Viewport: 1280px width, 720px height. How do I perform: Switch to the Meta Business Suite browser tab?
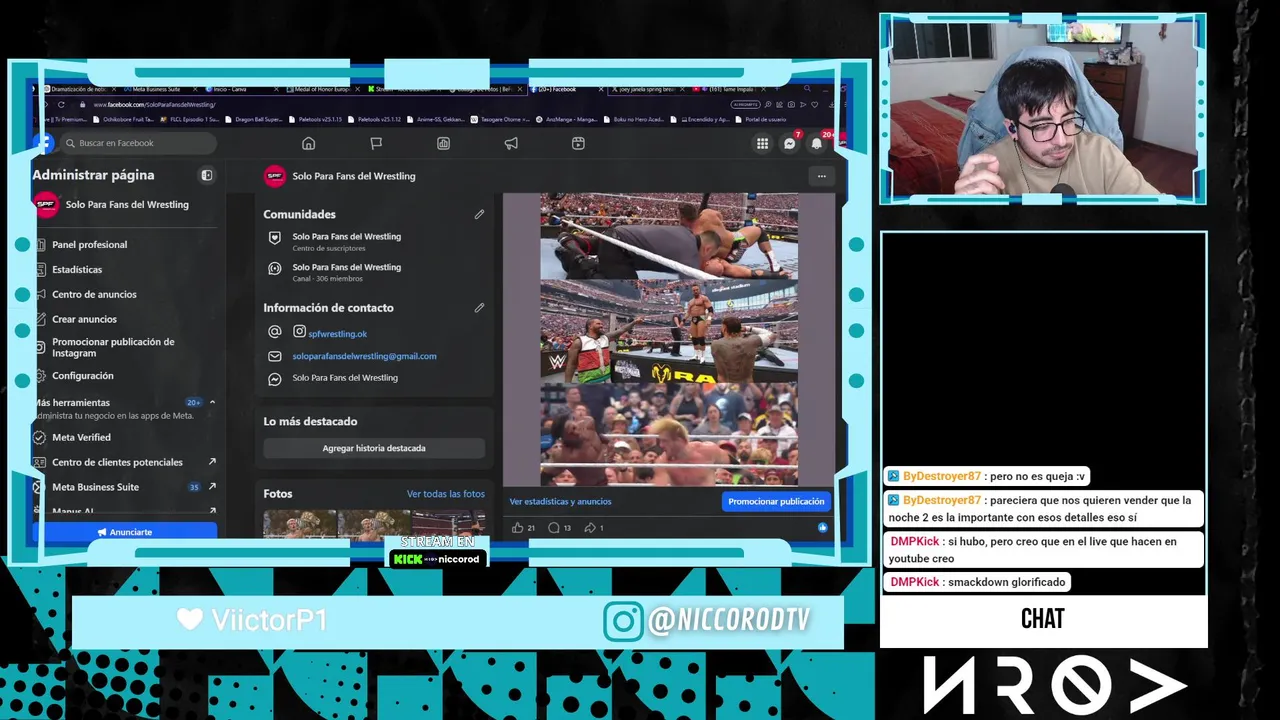(x=152, y=89)
